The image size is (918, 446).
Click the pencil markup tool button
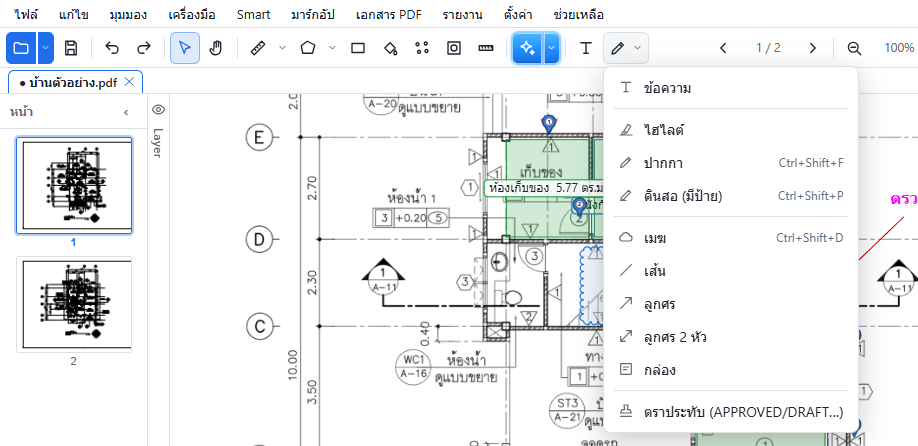pyautogui.click(x=617, y=48)
